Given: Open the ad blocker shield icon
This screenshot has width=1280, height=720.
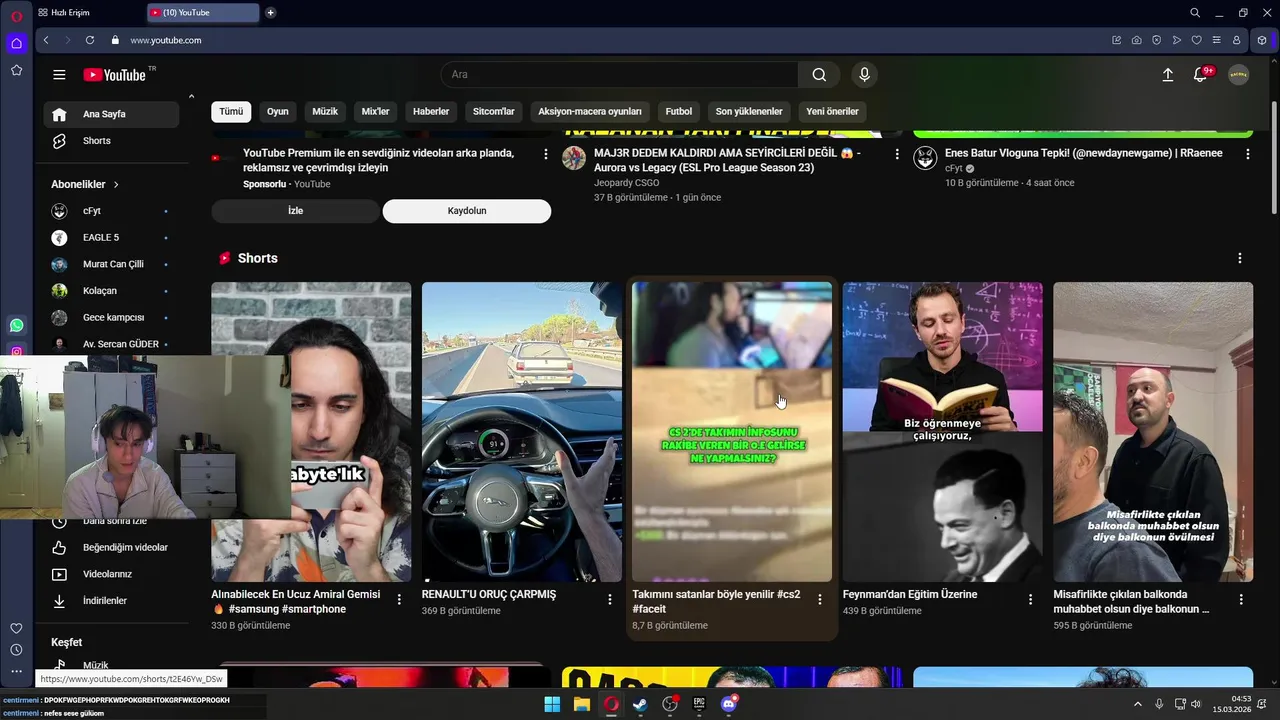Looking at the screenshot, I should pos(1157,40).
